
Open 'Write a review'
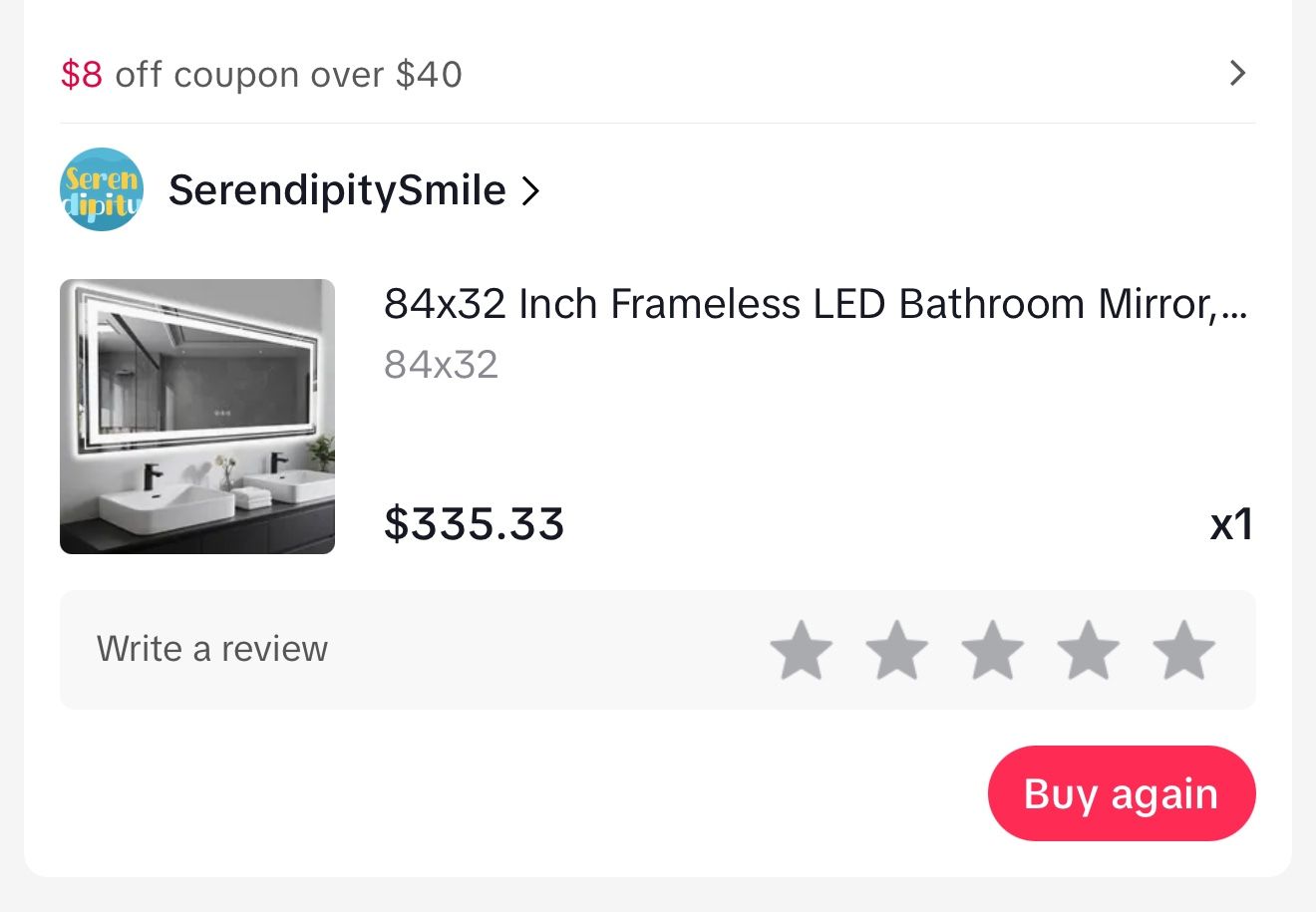pos(212,649)
